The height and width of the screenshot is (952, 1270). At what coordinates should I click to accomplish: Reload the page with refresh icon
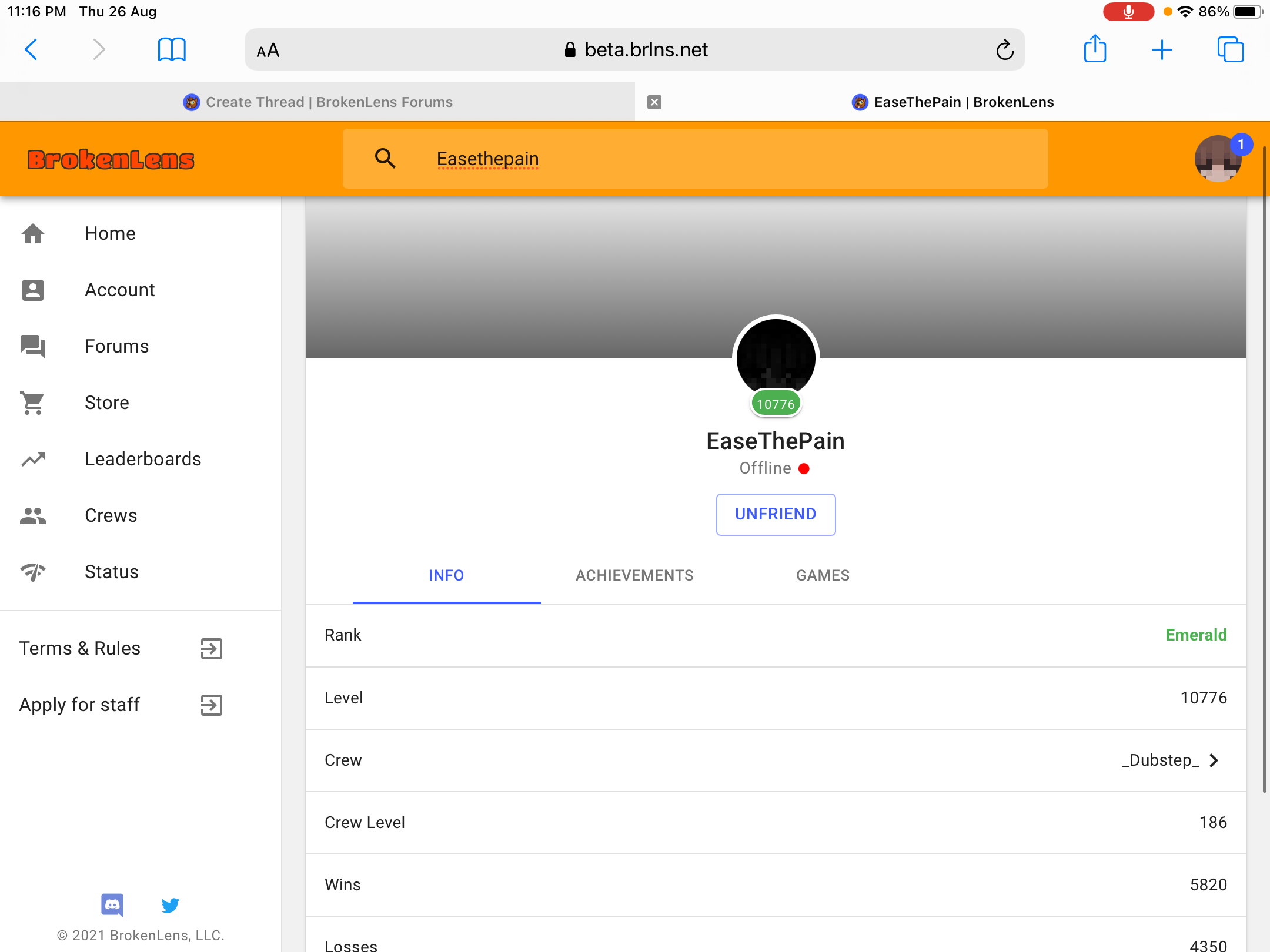click(x=1005, y=50)
